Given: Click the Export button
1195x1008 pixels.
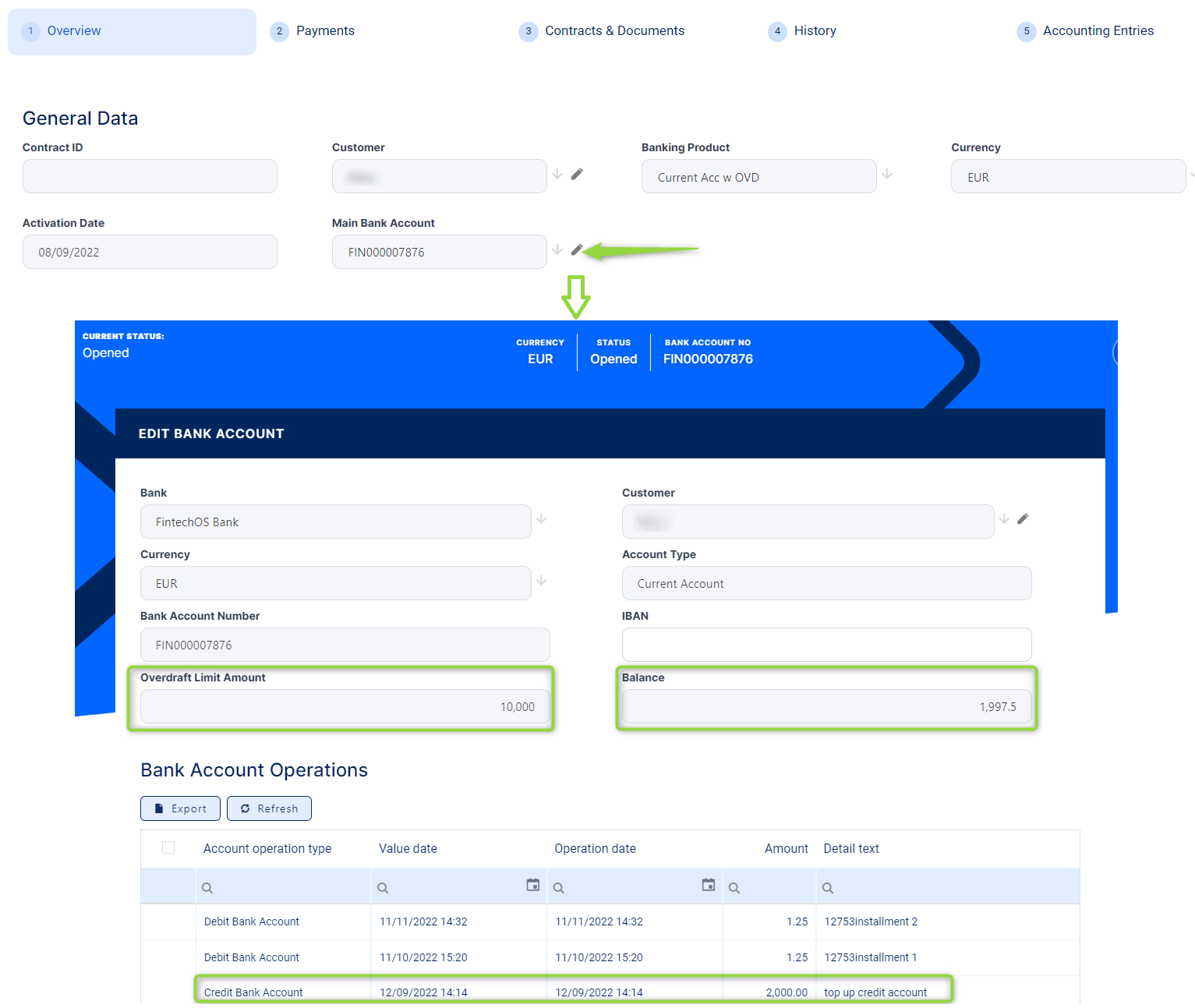Looking at the screenshot, I should coord(180,808).
